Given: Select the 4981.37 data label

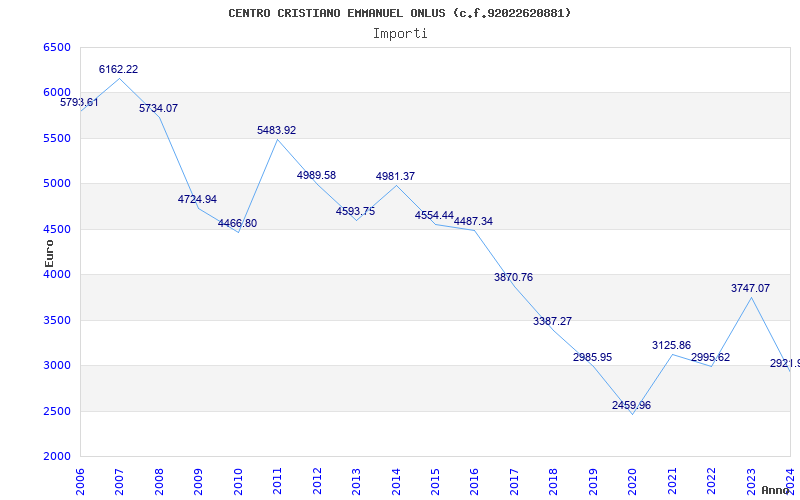Looking at the screenshot, I should pos(395,177).
